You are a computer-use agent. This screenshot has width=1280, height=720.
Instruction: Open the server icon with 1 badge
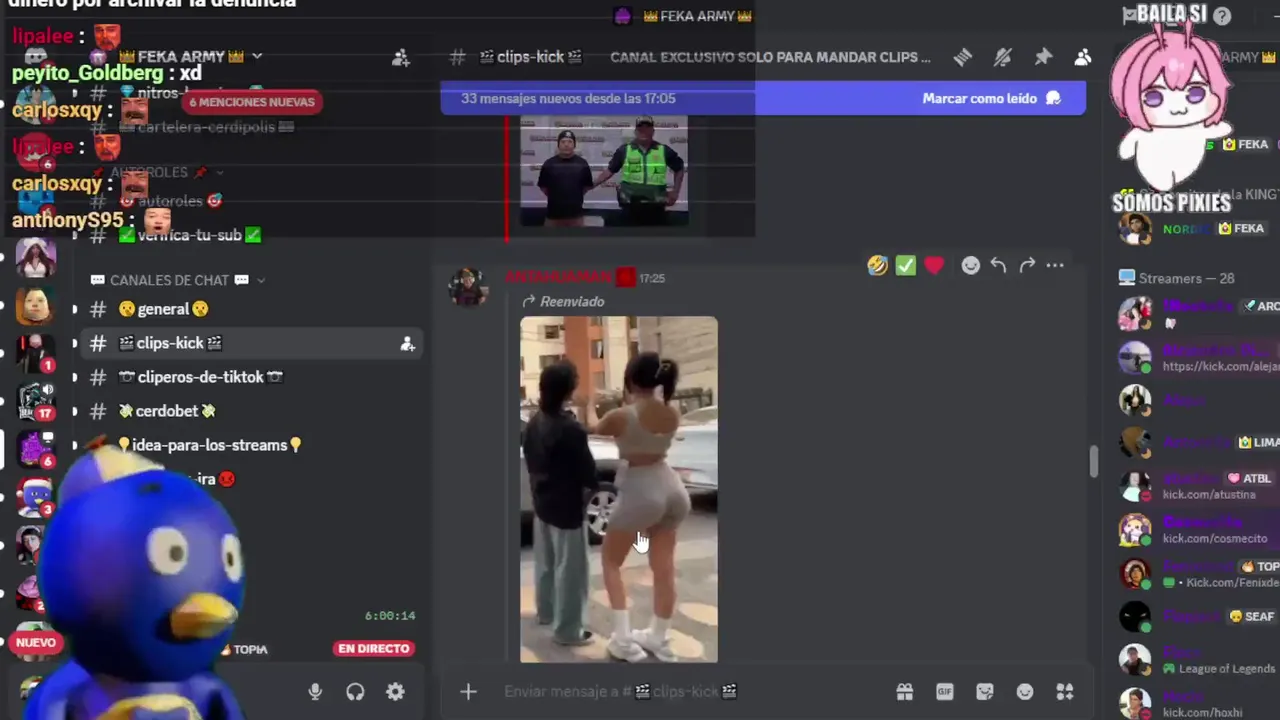36,352
